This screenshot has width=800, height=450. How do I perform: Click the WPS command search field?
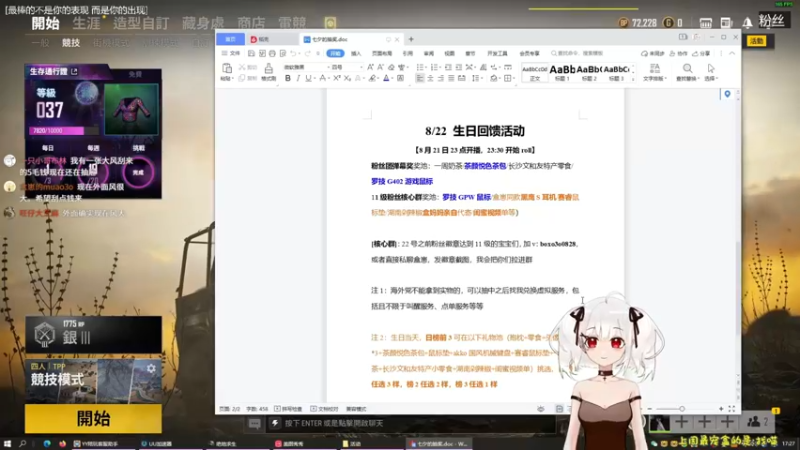click(x=577, y=54)
